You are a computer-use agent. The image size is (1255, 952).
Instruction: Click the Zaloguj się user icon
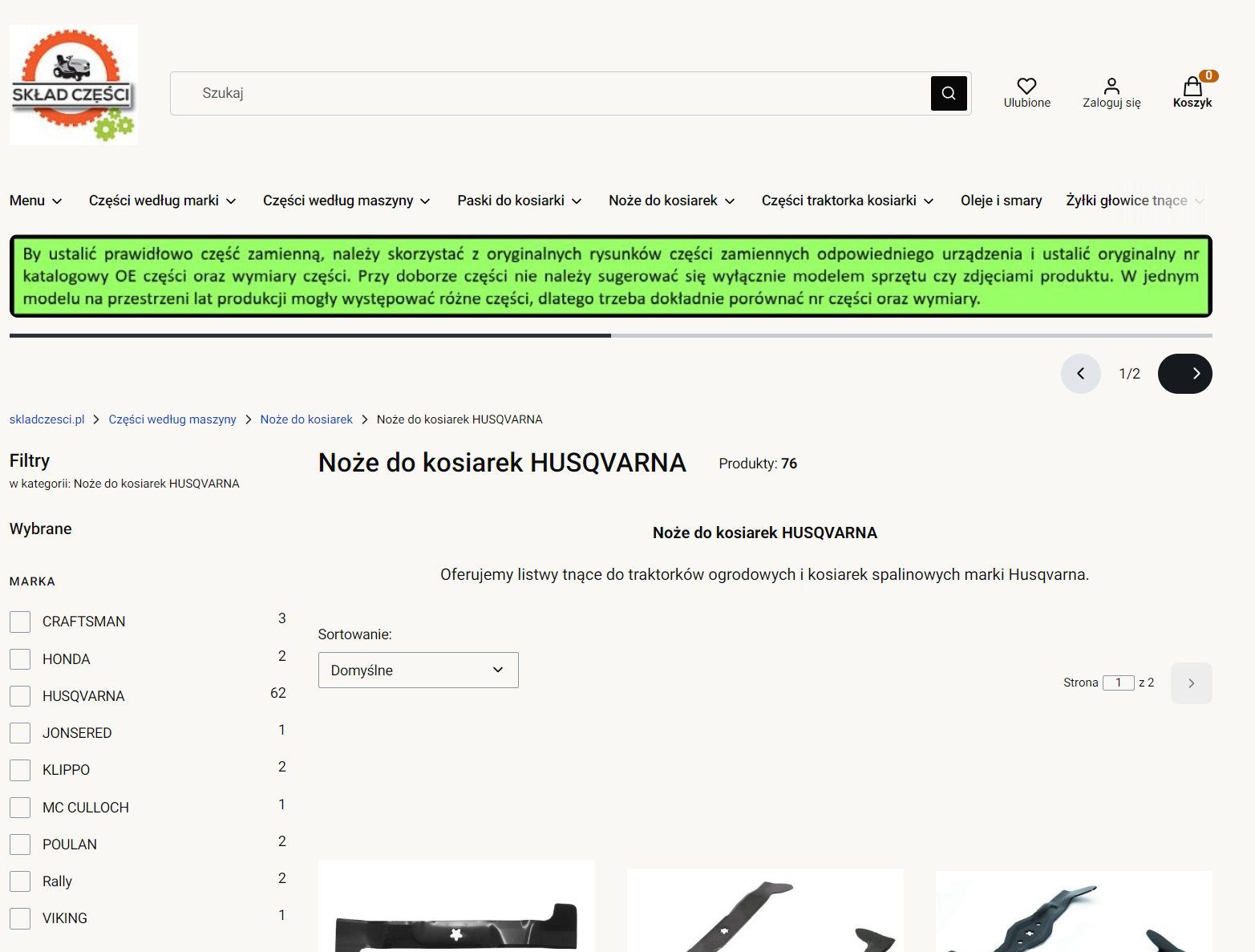(1111, 86)
